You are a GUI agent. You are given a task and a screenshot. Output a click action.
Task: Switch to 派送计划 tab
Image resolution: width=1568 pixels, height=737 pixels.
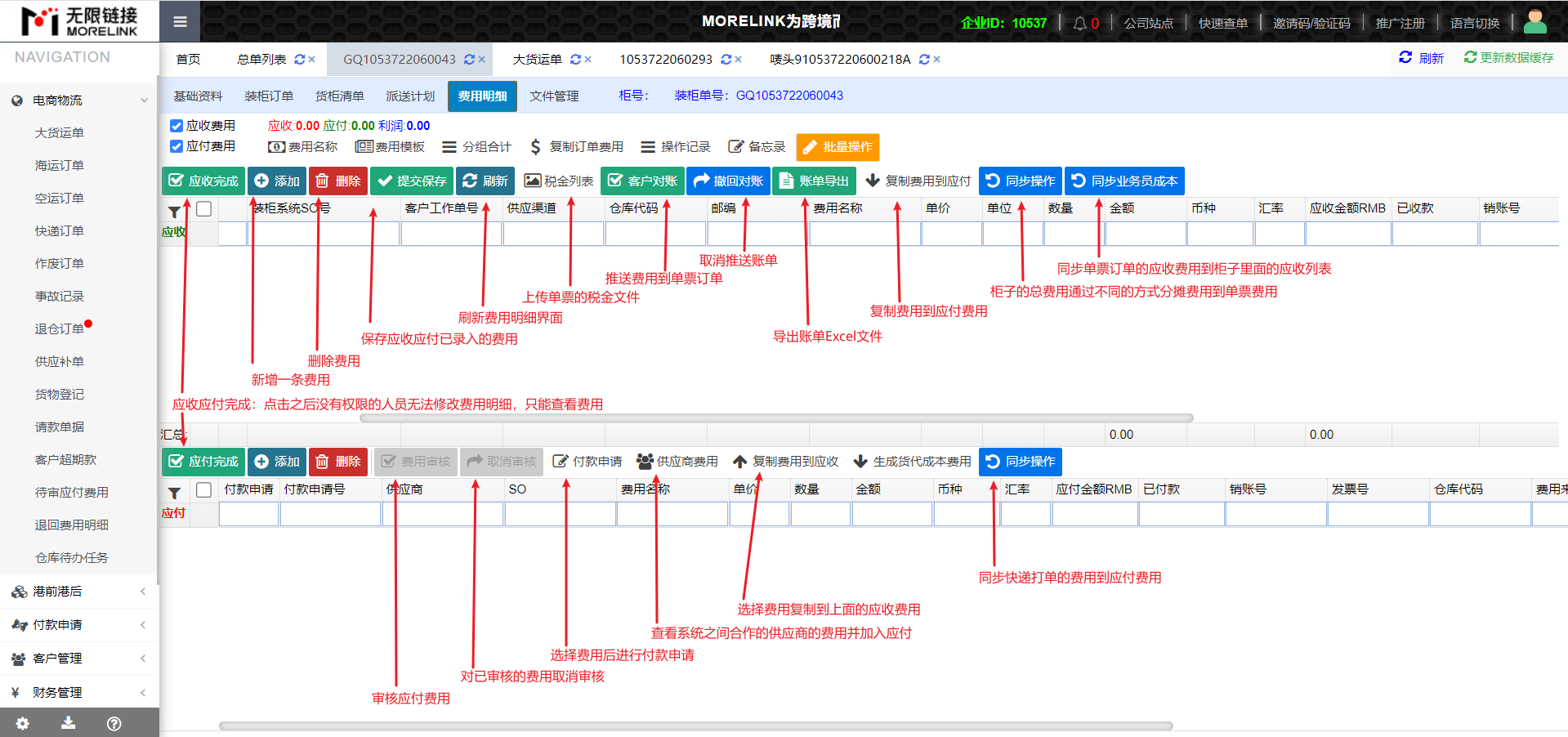tap(410, 96)
